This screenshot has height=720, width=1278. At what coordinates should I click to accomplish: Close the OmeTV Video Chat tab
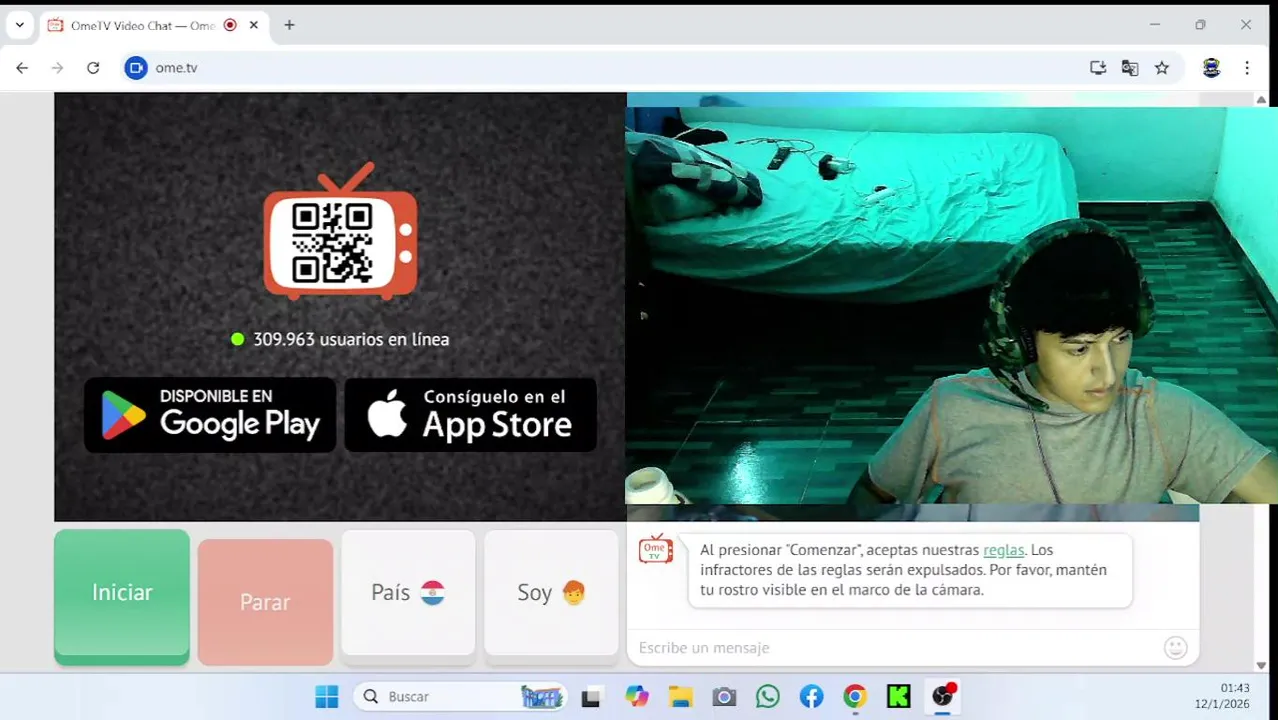[x=254, y=25]
